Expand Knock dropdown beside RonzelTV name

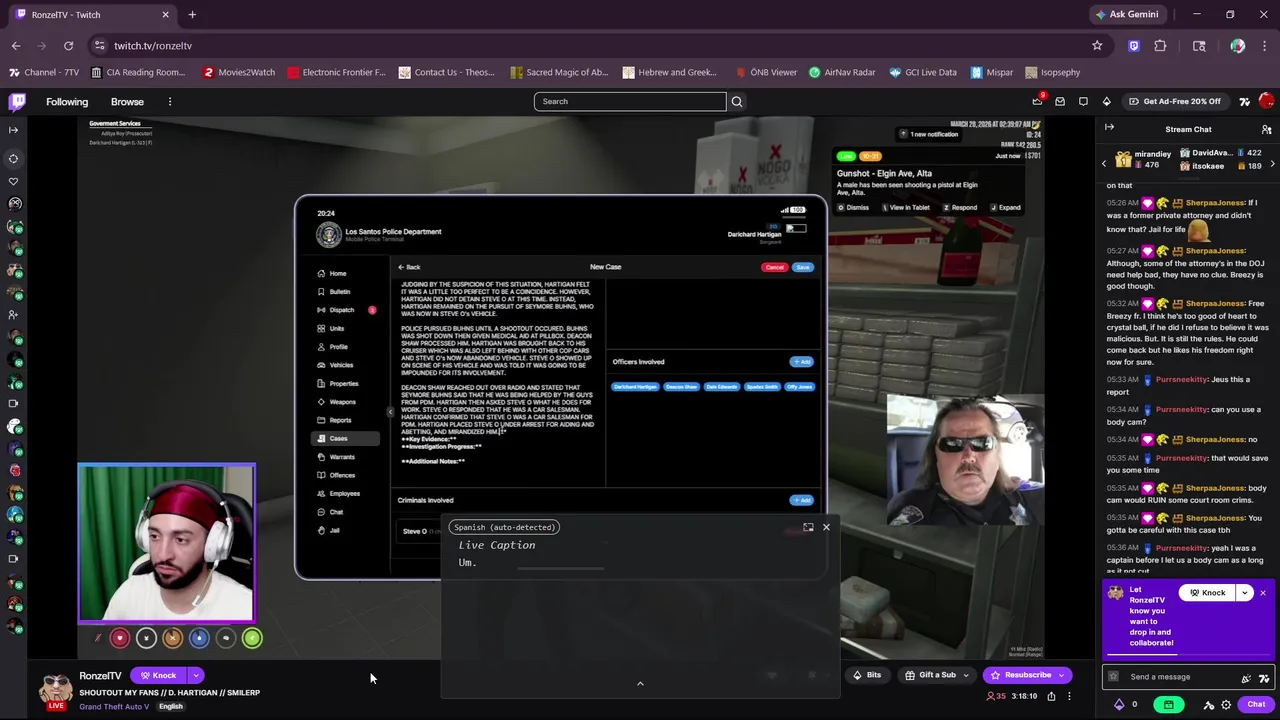tap(195, 676)
